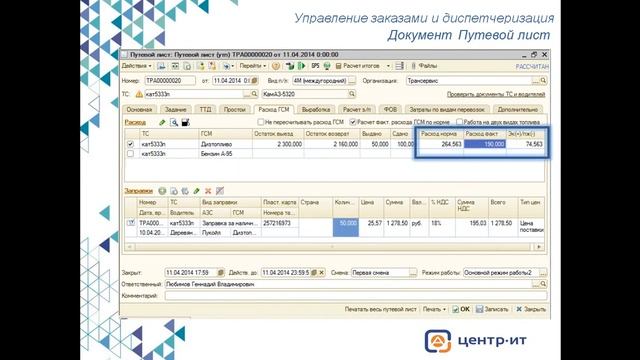Click the warning triangle icon near ТС

pyautogui.click(x=139, y=94)
